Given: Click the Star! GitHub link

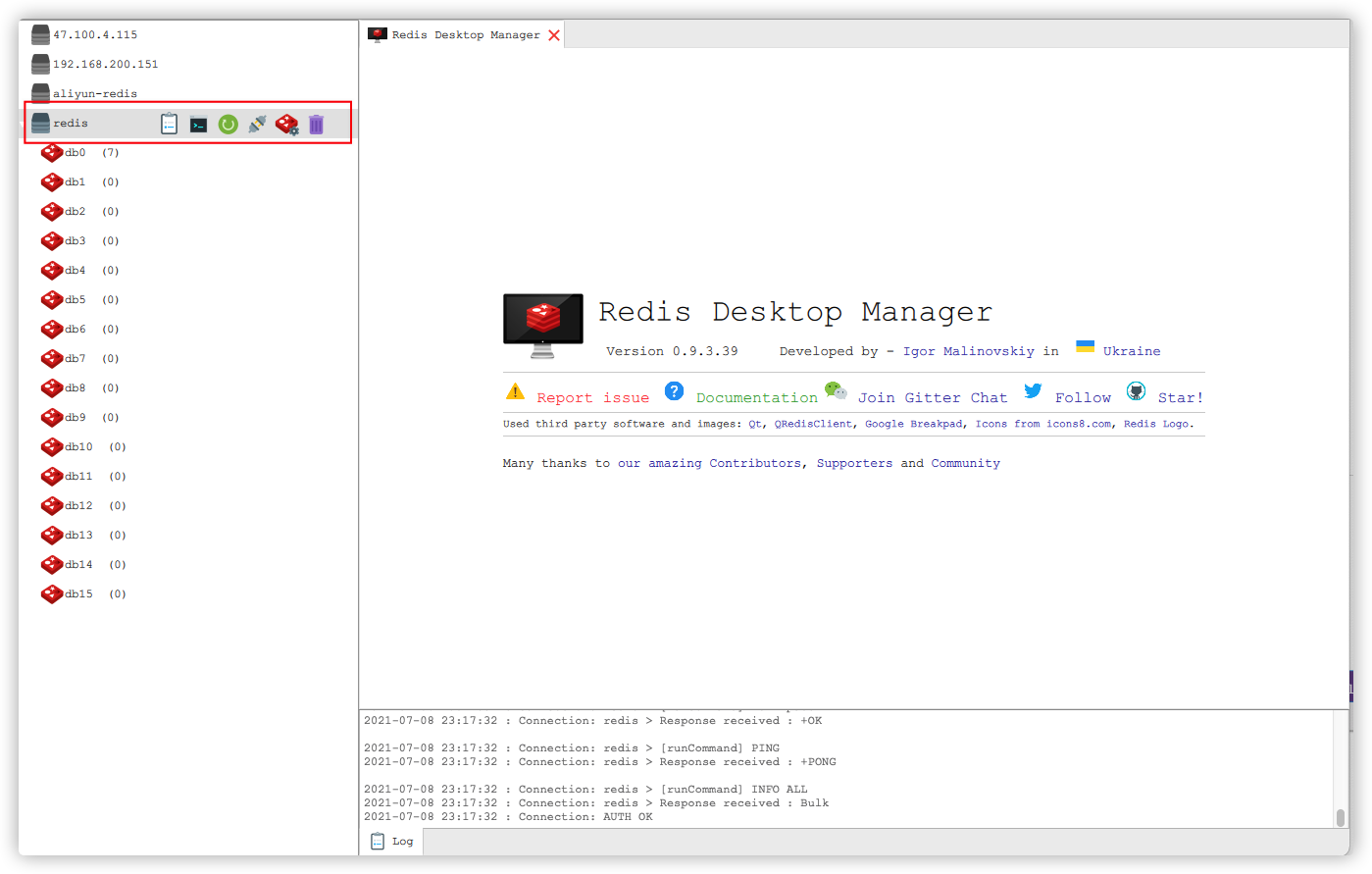Looking at the screenshot, I should [x=1180, y=398].
